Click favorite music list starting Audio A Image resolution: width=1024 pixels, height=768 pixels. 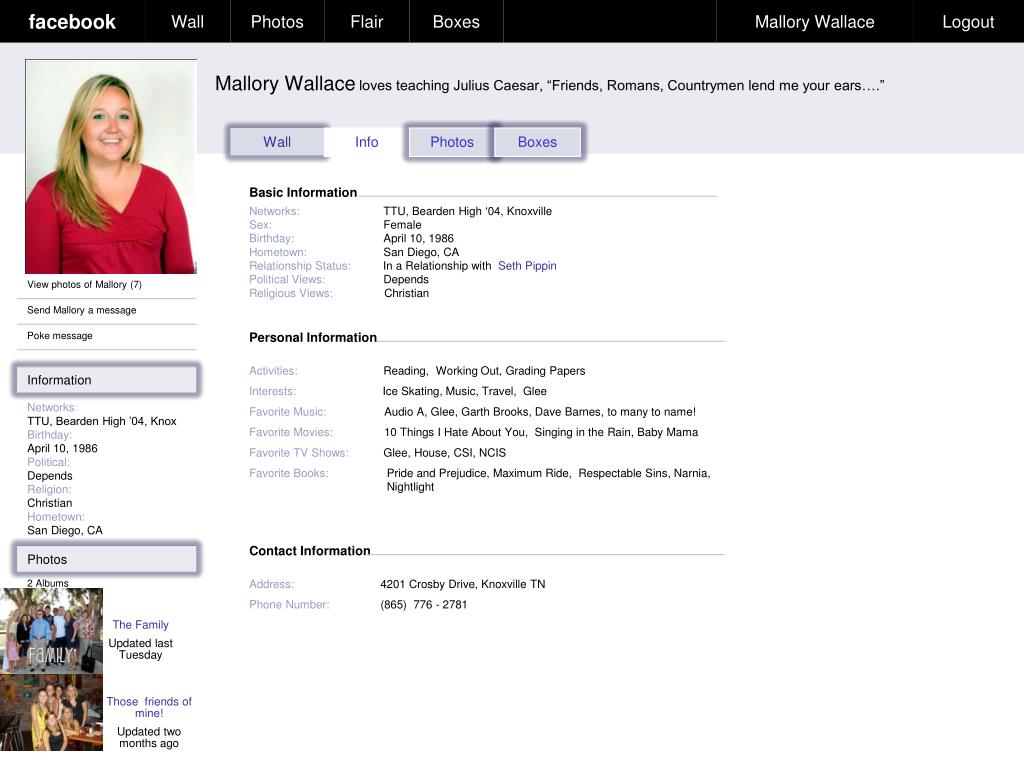(540, 412)
